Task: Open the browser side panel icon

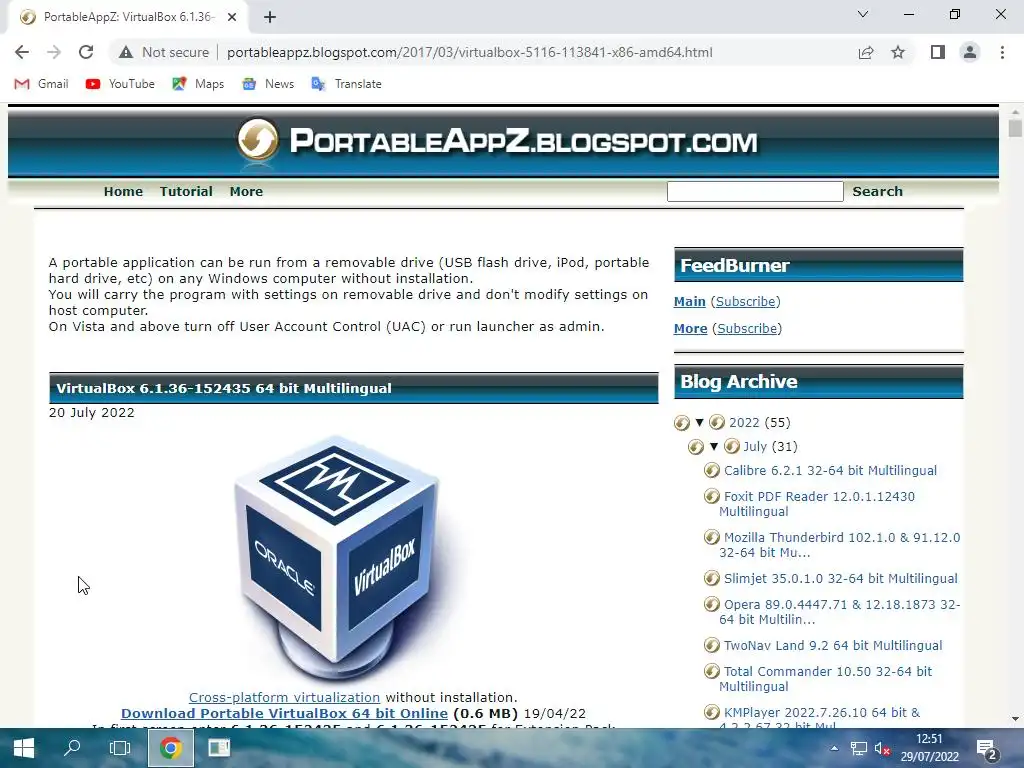Action: pyautogui.click(x=938, y=52)
